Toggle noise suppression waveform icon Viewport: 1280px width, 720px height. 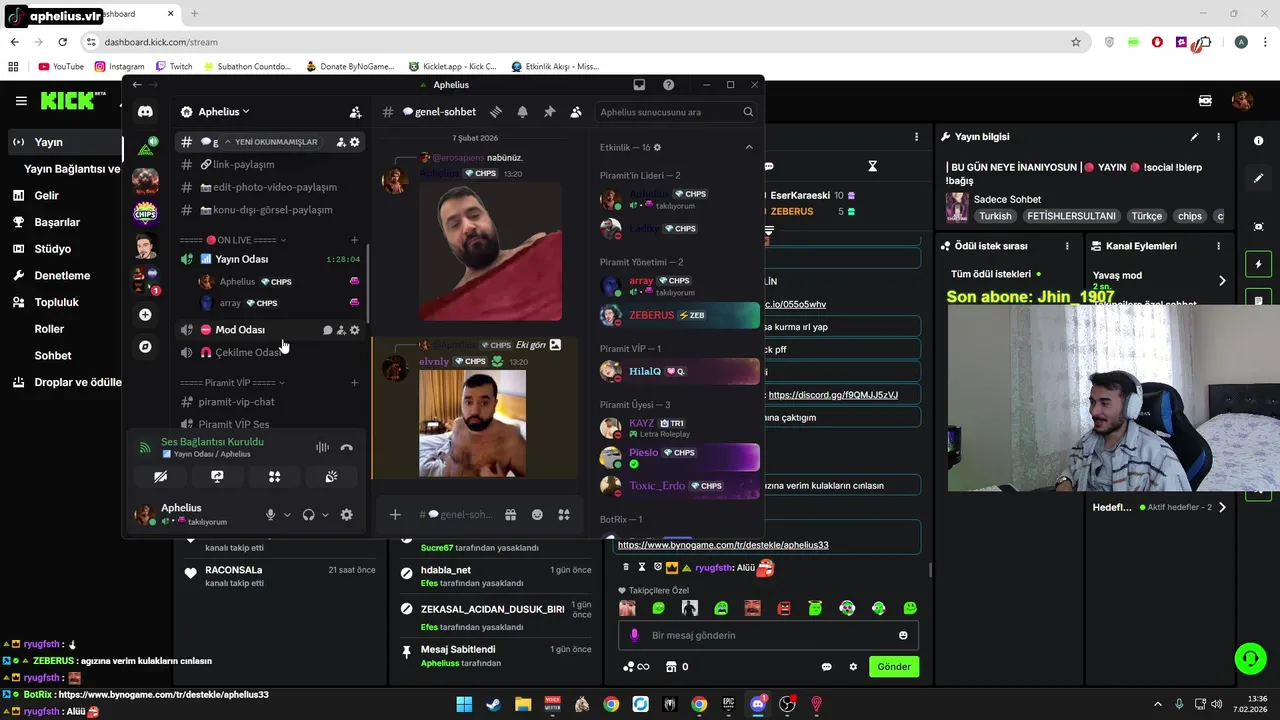pyautogui.click(x=322, y=448)
